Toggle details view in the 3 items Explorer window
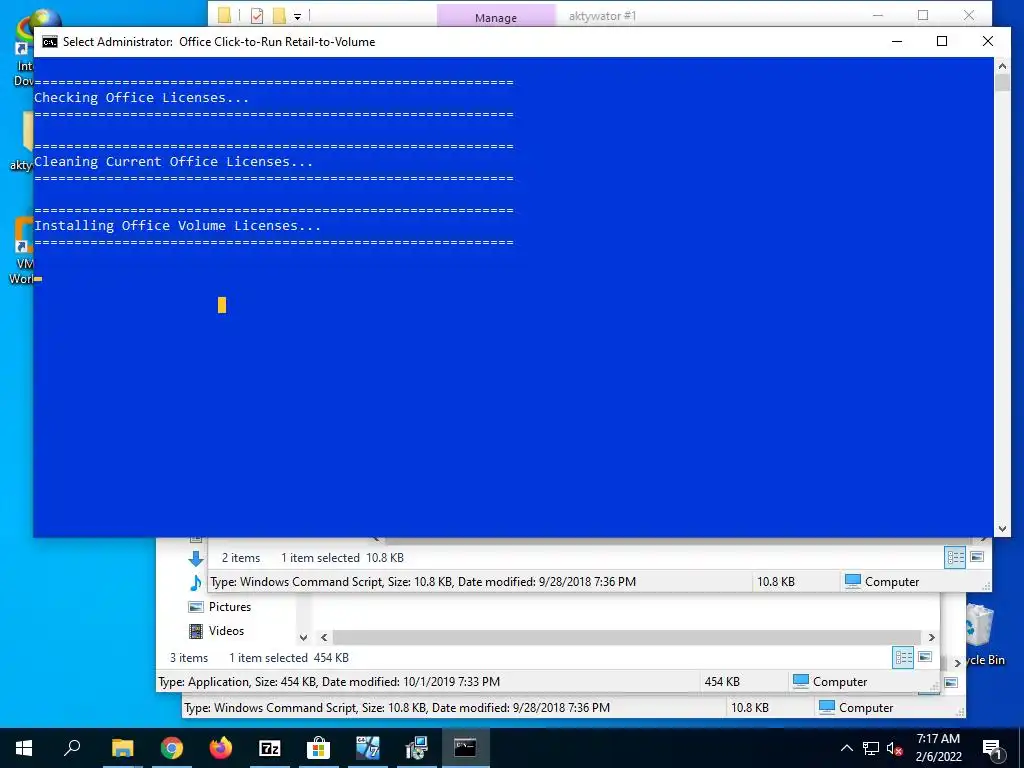Image resolution: width=1024 pixels, height=768 pixels. 903,658
